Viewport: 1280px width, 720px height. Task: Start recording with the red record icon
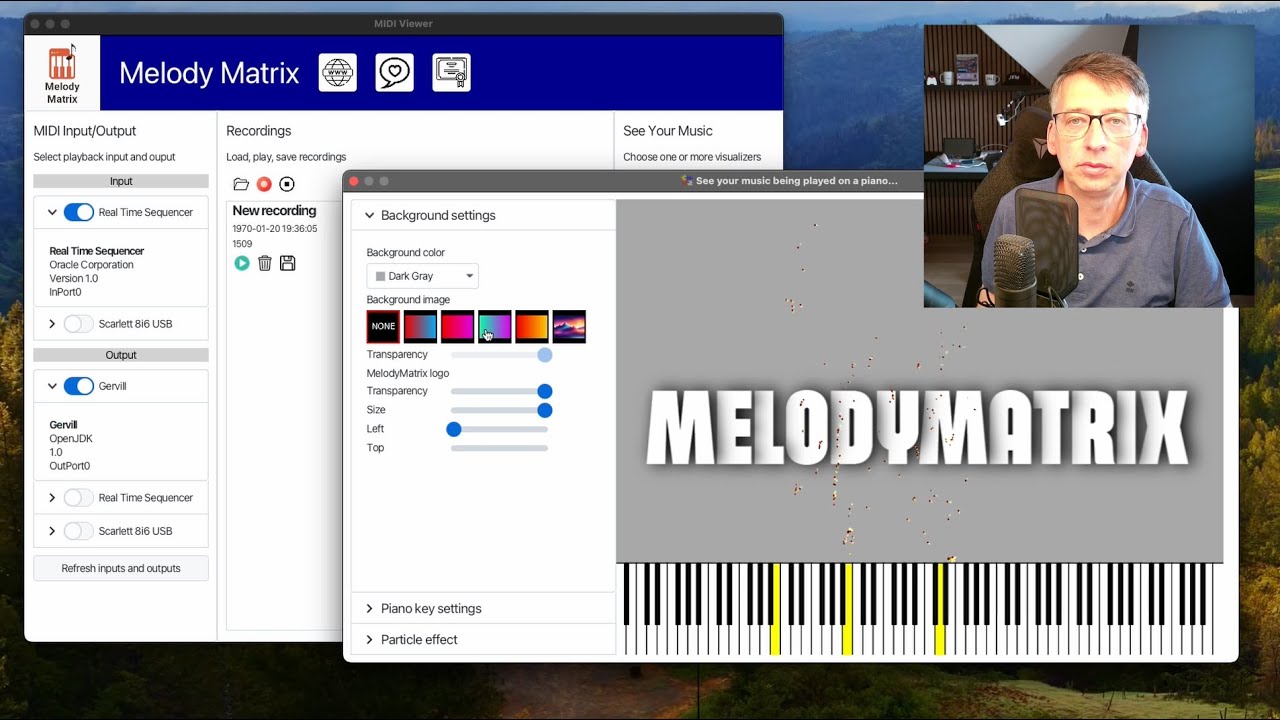point(264,184)
